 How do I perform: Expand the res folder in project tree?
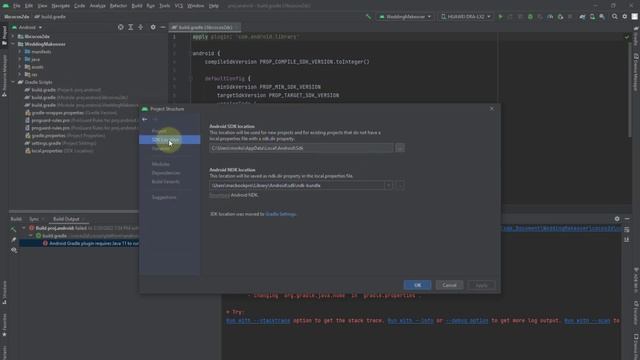[20, 75]
